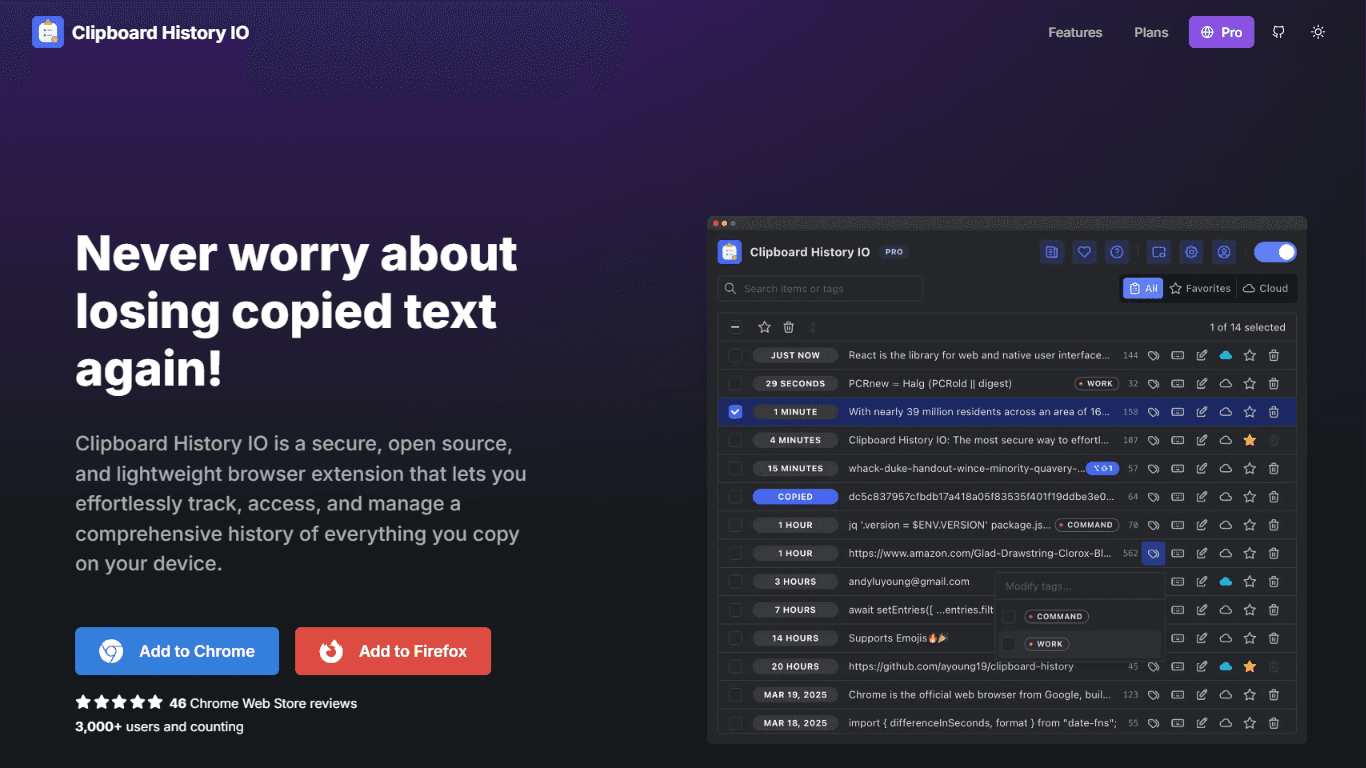Check the COMMAND tag checkbox in tag popup
Screen dimensions: 1366x768
point(1009,616)
